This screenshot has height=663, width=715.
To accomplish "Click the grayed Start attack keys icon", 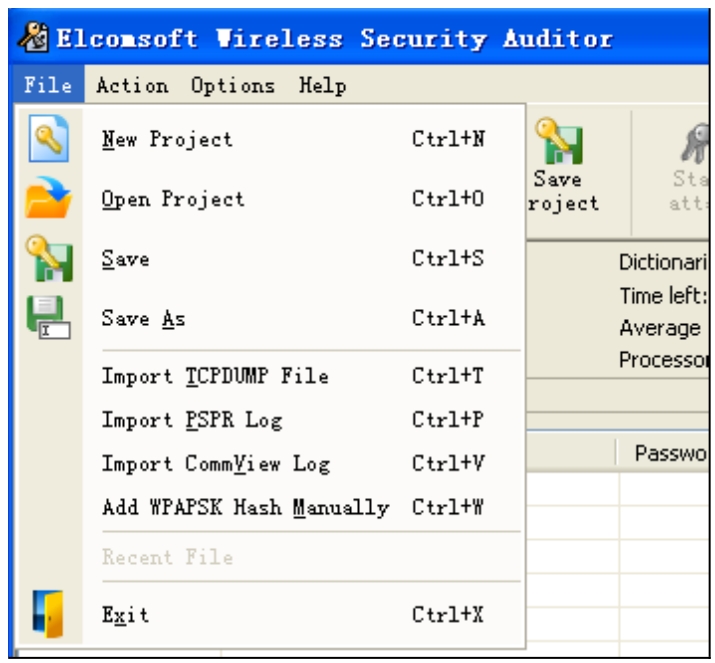I will coord(695,143).
